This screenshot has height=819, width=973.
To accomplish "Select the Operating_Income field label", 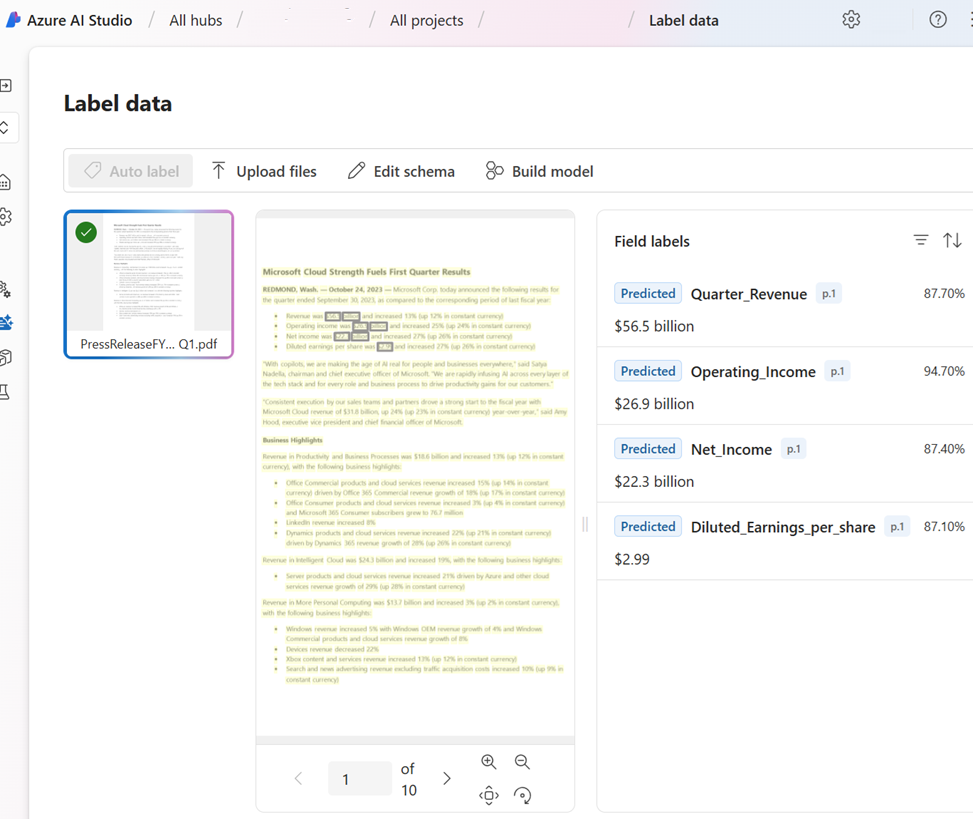I will 753,372.
